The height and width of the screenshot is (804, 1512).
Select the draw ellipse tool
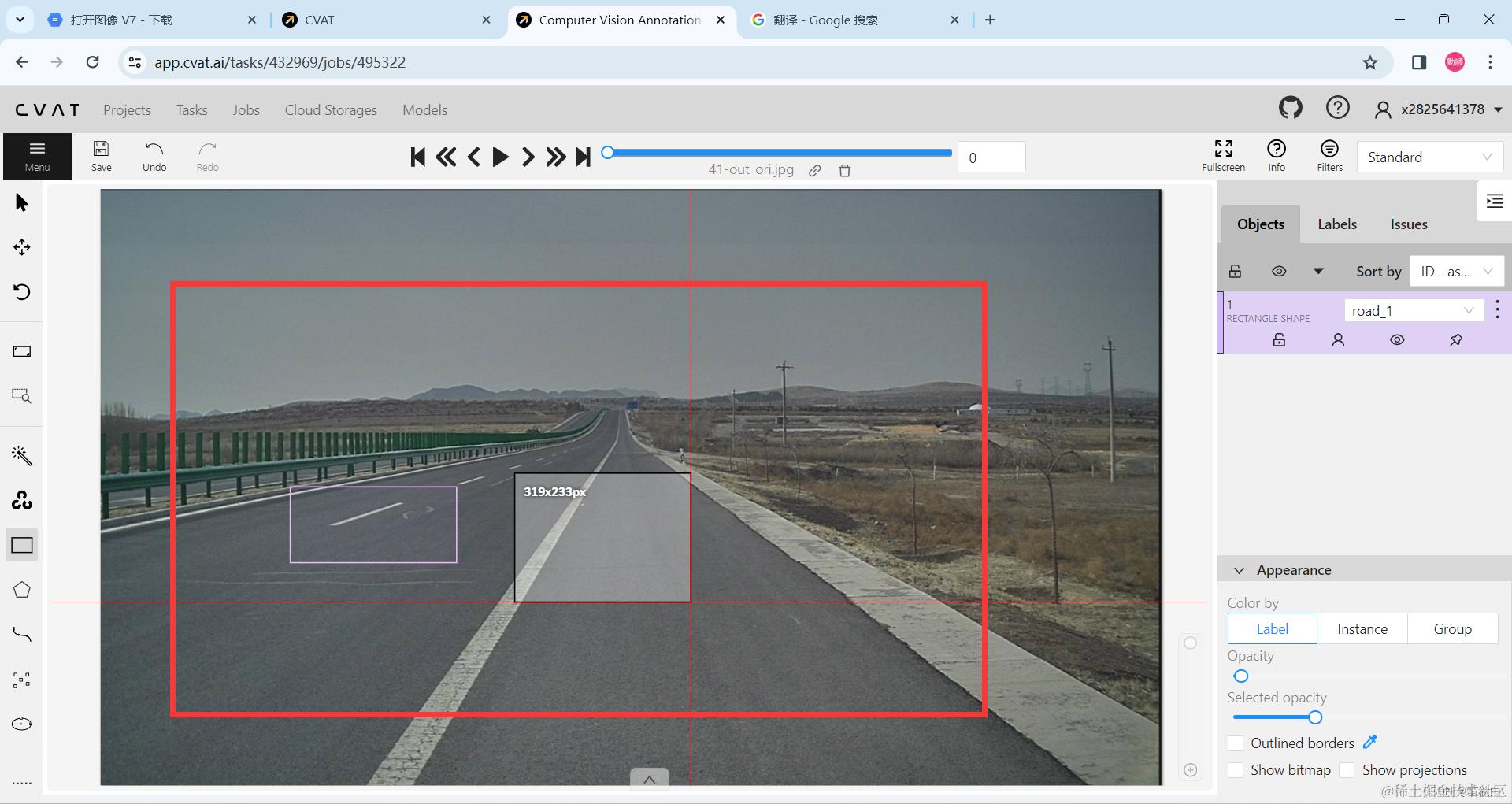point(22,724)
